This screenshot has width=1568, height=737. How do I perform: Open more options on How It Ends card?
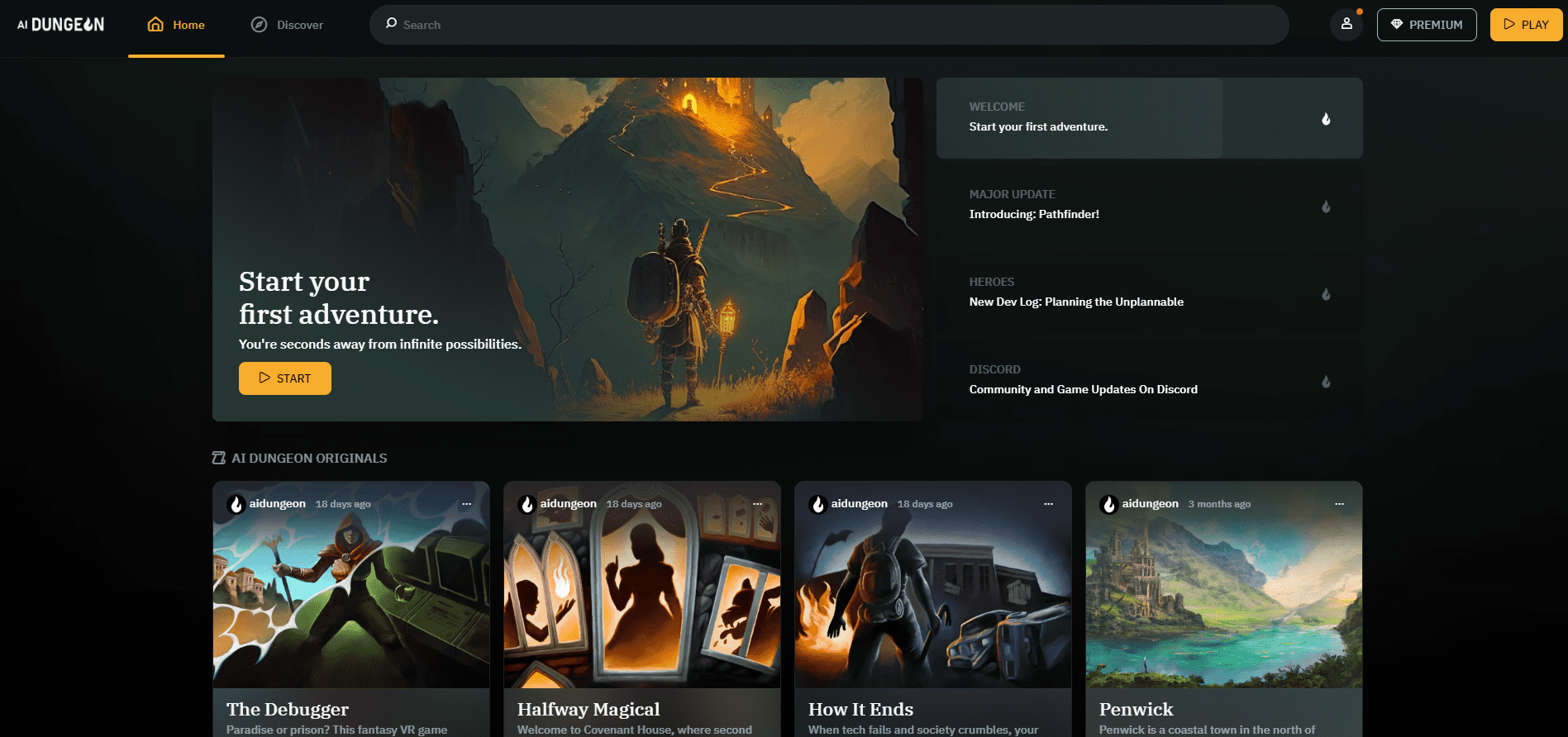click(x=1048, y=504)
